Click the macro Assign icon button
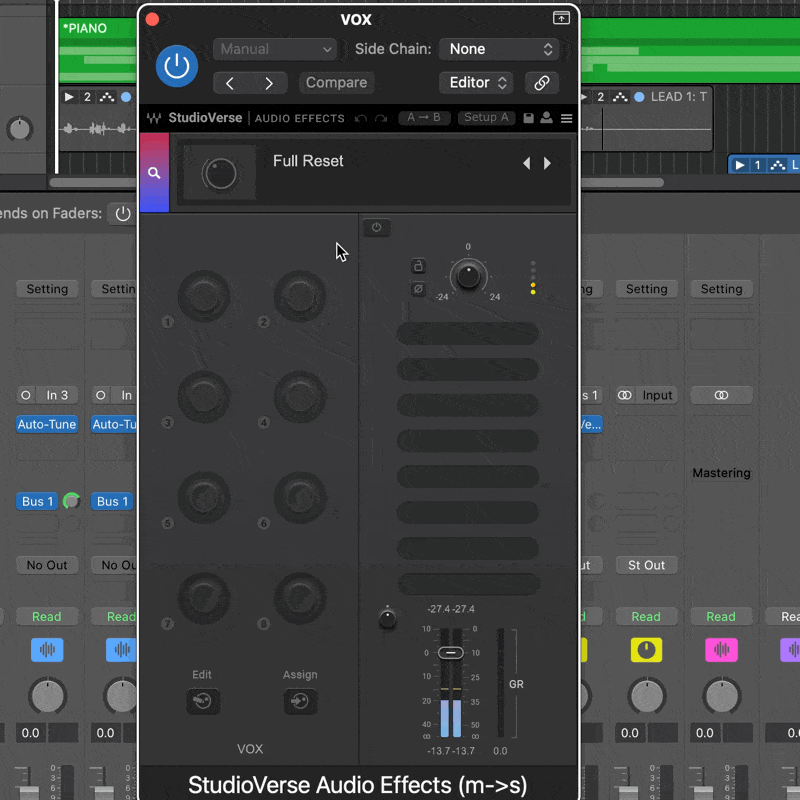Viewport: 800px width, 800px height. [x=300, y=702]
